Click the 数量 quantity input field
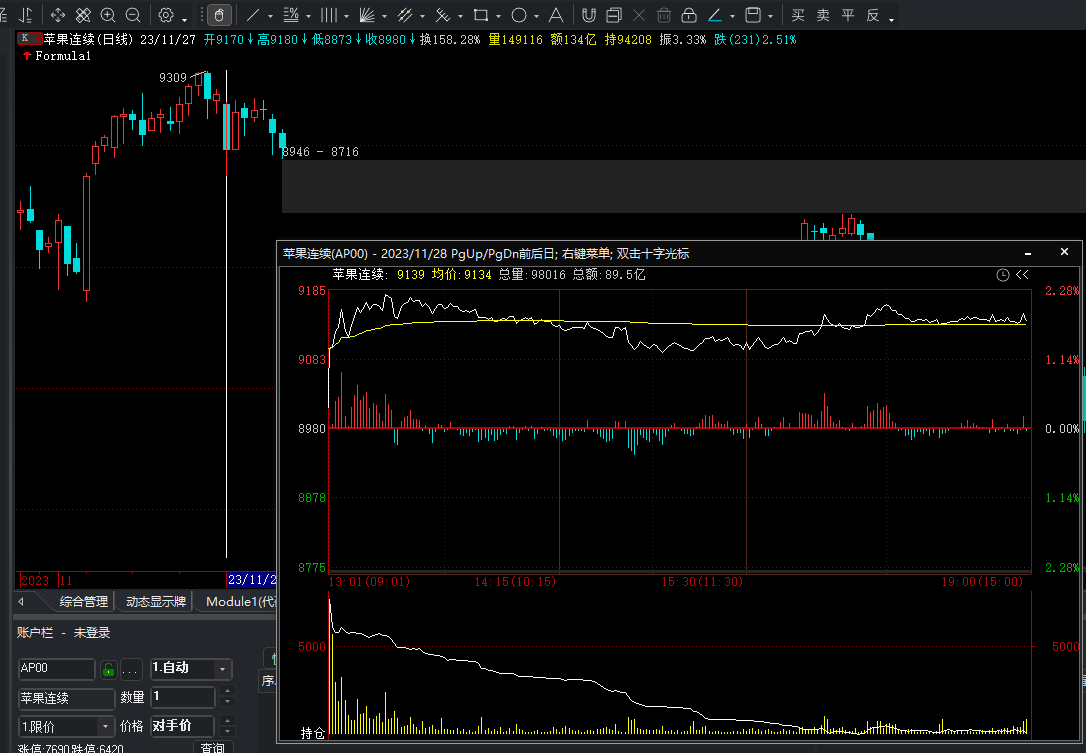The height and width of the screenshot is (753, 1086). point(183,697)
